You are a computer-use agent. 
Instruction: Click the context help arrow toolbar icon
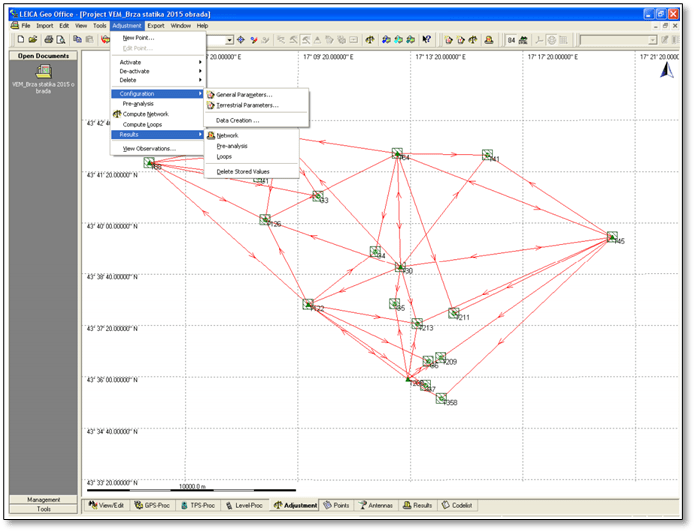[427, 39]
